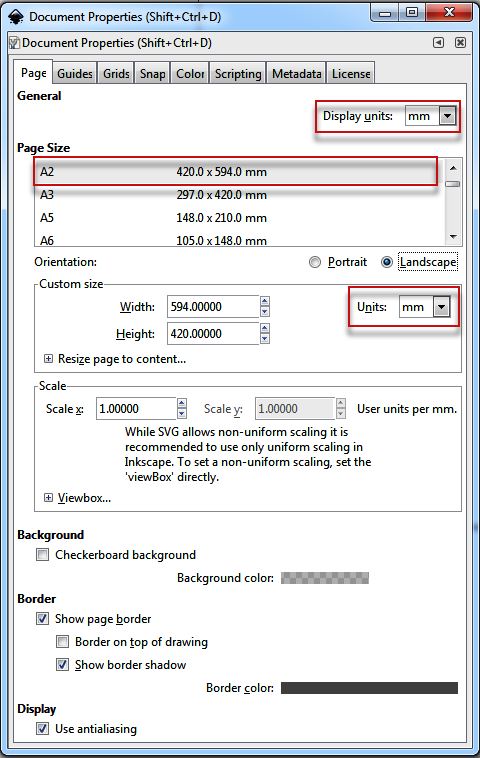Increase Width with the up stepper
The image size is (480, 758).
tap(264, 301)
